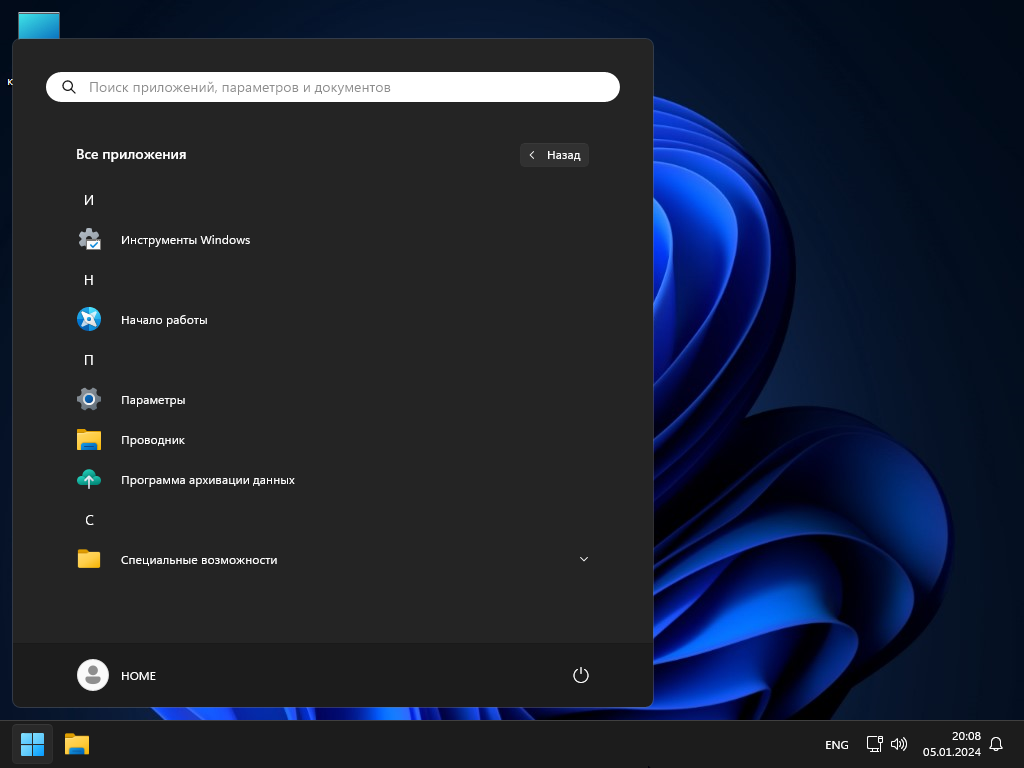Image resolution: width=1024 pixels, height=768 pixels.
Task: Open the notifications bell
Action: click(995, 744)
